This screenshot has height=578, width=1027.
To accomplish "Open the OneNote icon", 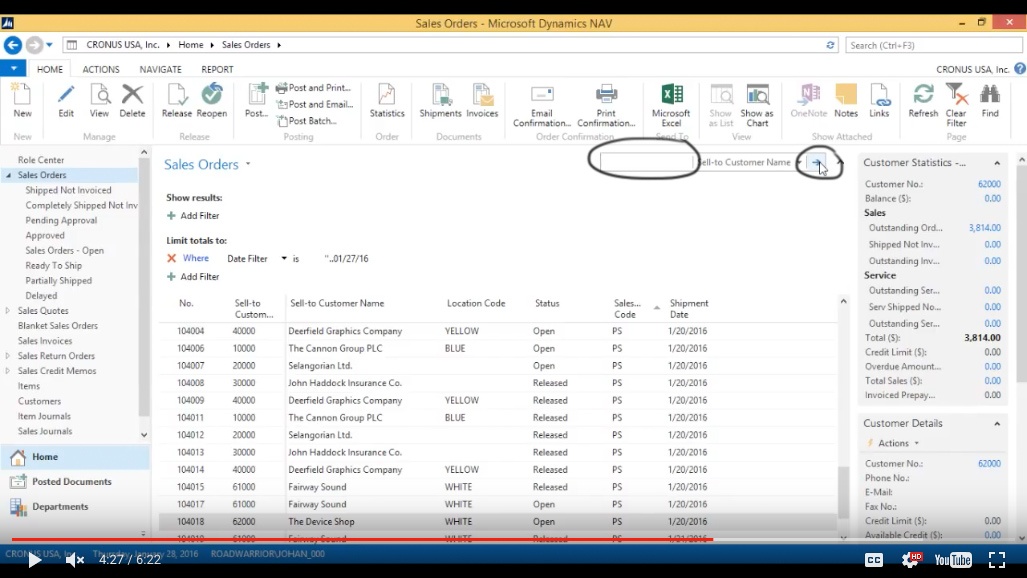I will 809,100.
